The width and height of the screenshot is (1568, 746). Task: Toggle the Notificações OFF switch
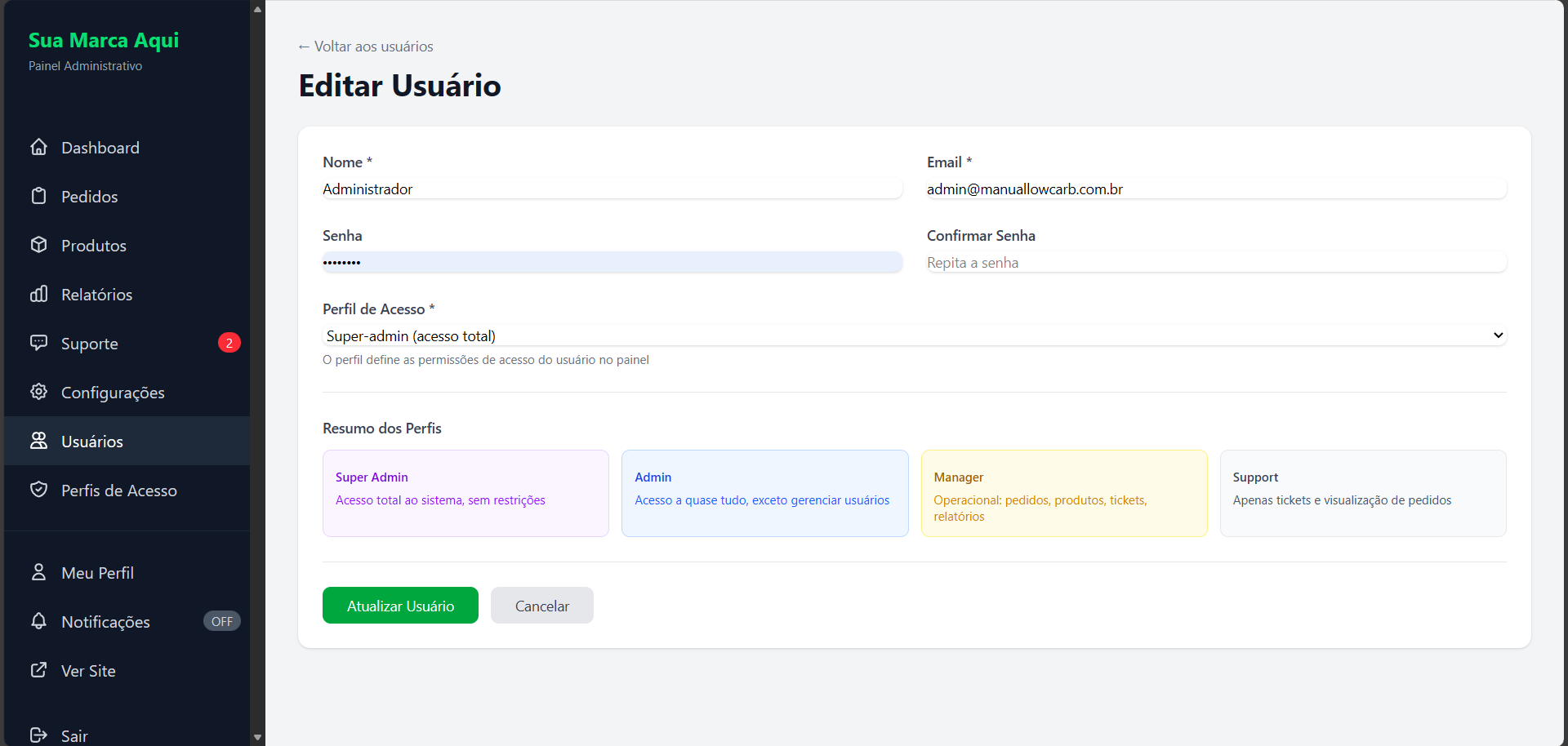click(221, 621)
